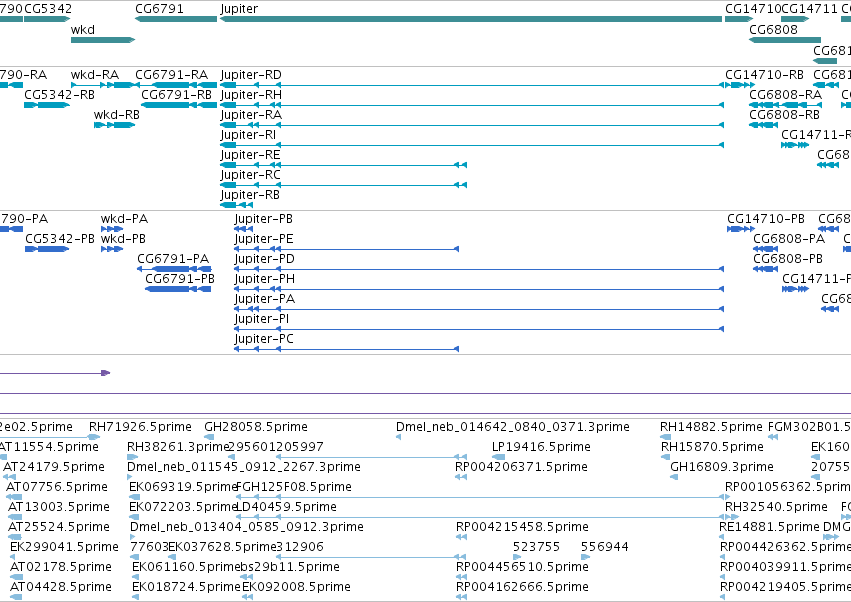Select EST EK092008.5prime
851x602 pixels.
pyautogui.click(x=246, y=597)
